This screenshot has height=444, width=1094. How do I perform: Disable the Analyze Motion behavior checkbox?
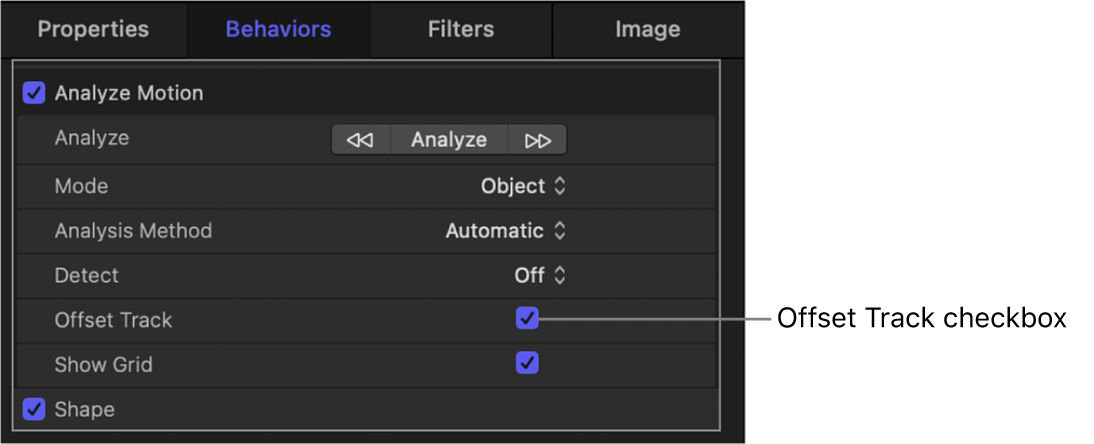(34, 93)
